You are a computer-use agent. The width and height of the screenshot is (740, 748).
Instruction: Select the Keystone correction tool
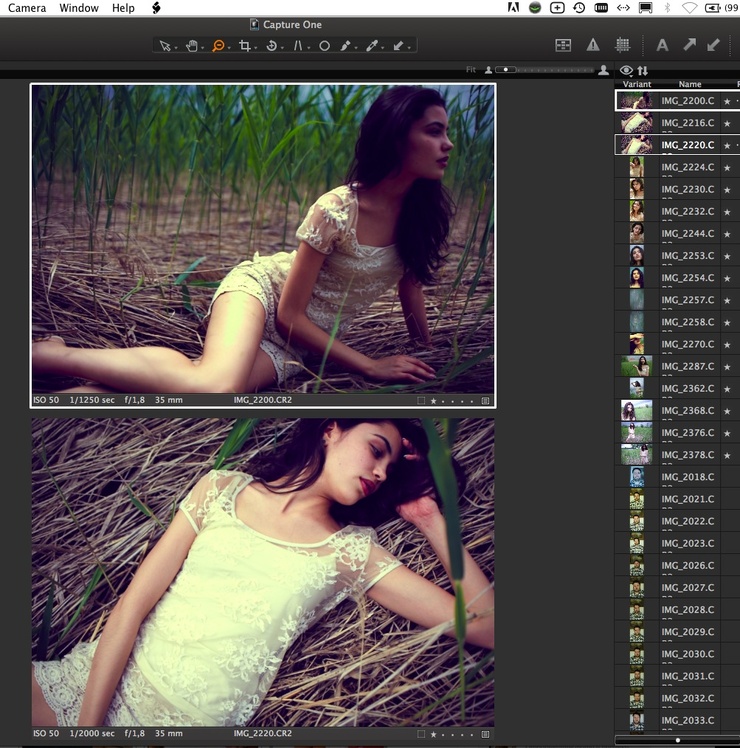(x=298, y=46)
